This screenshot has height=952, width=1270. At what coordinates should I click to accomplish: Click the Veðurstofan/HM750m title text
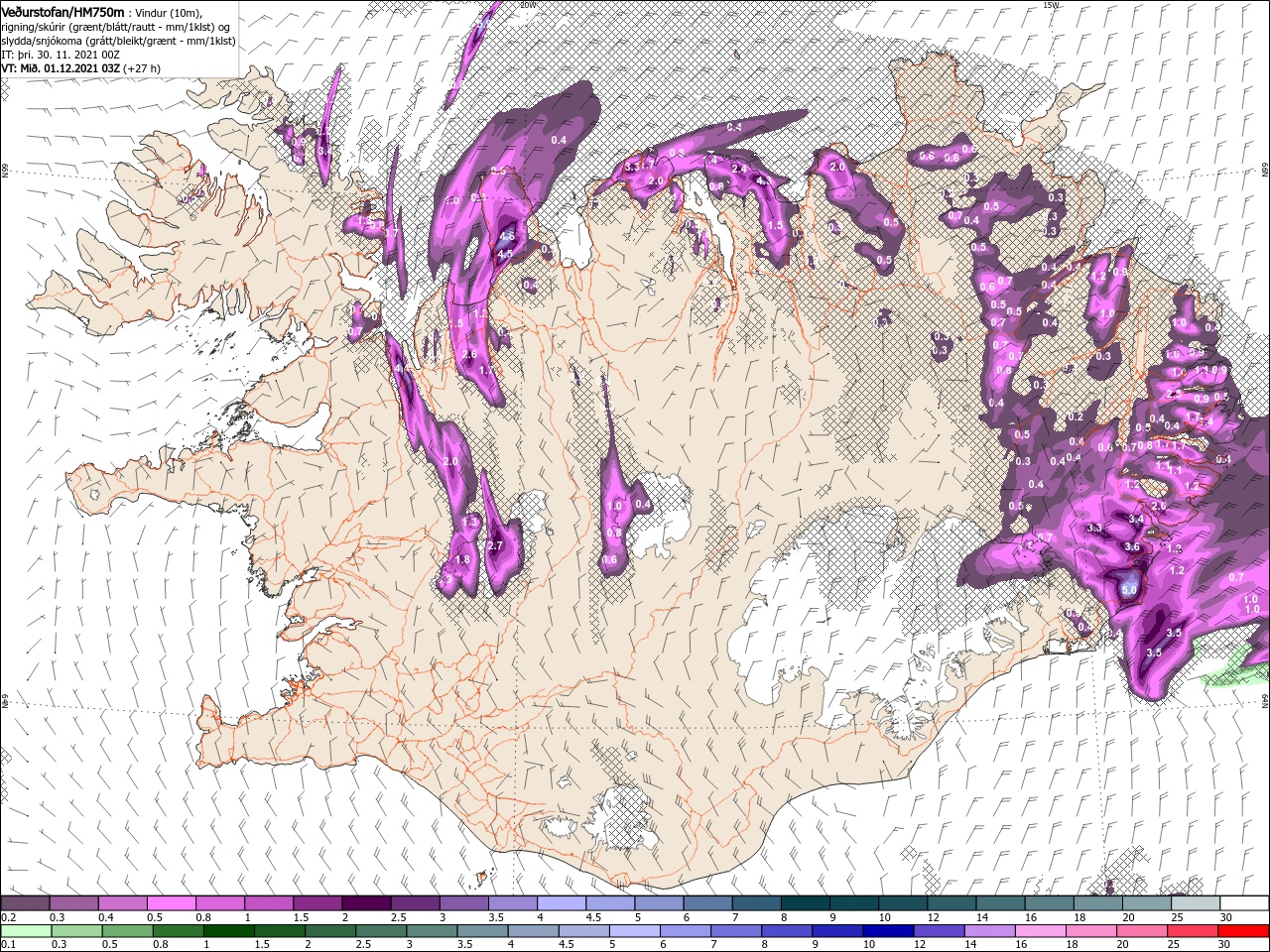pos(63,11)
